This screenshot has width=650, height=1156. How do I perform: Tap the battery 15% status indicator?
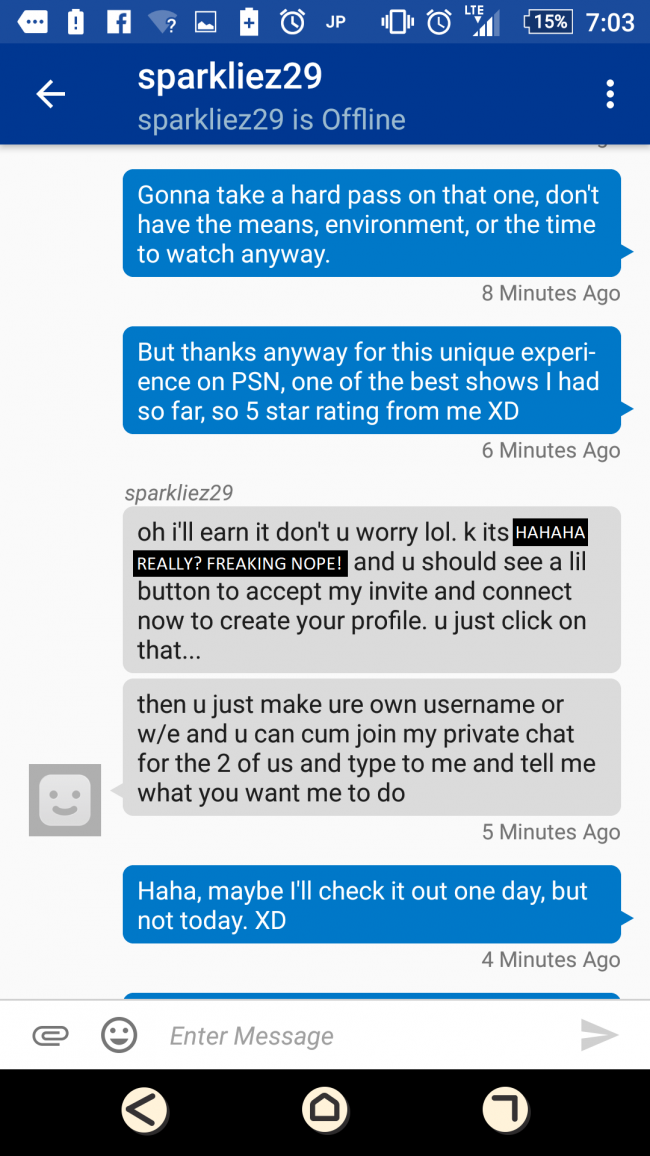click(548, 22)
